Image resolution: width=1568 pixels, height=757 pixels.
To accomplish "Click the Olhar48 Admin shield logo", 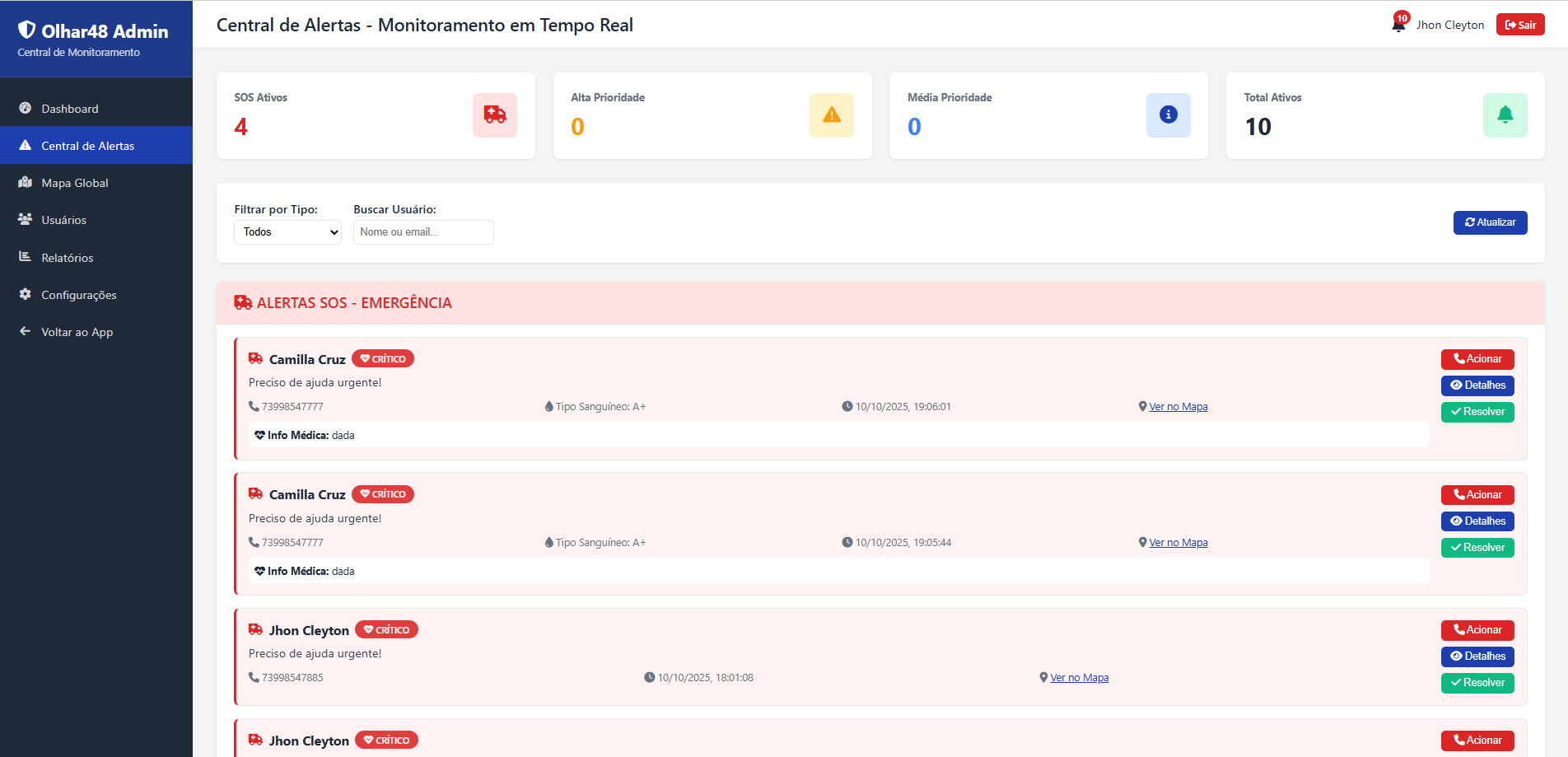I will [x=27, y=30].
